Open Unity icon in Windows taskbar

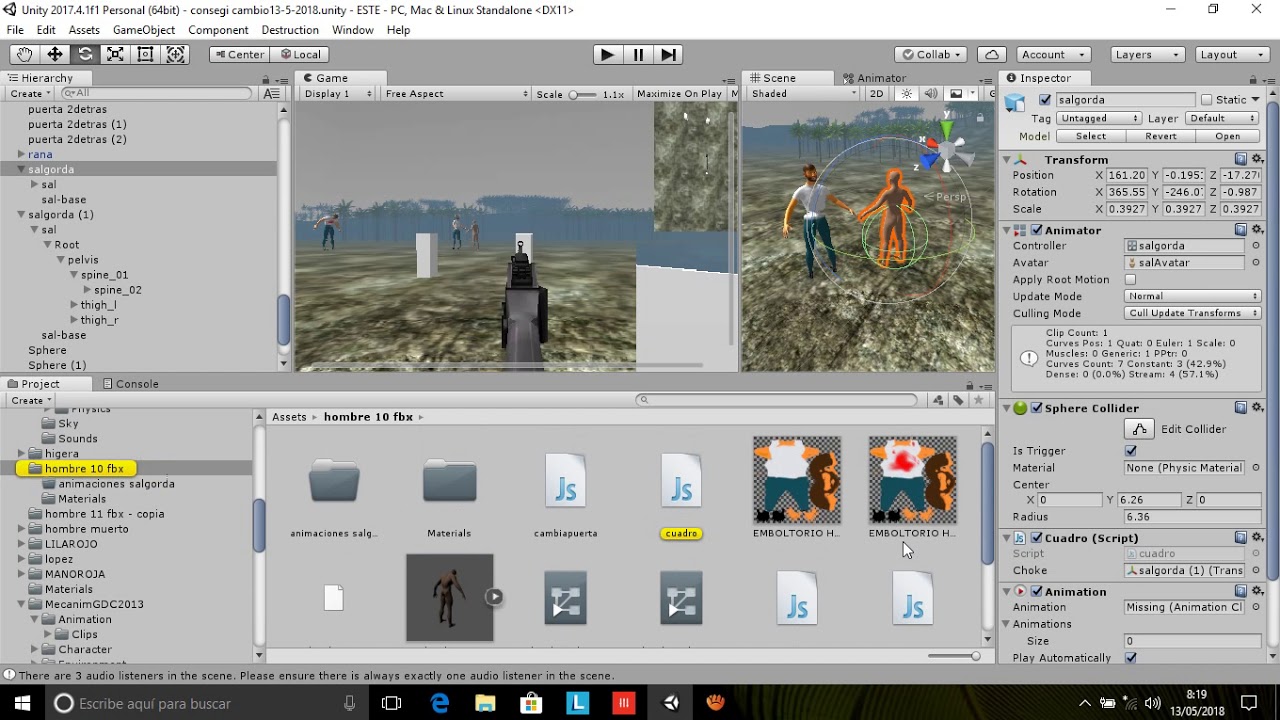(x=671, y=703)
